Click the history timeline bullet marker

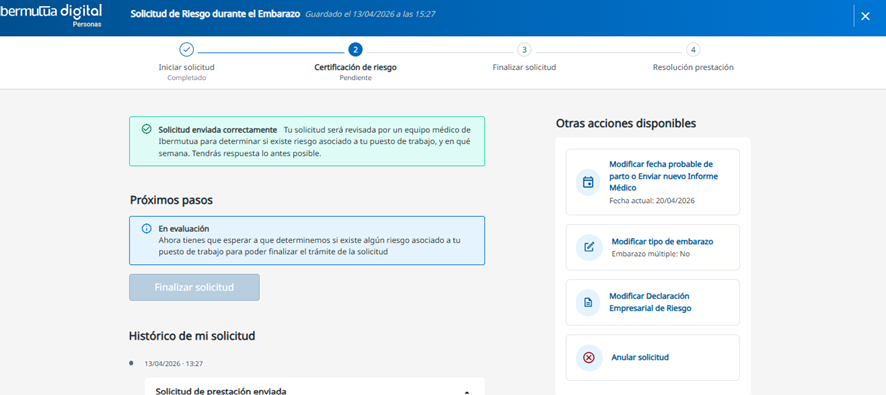pos(132,362)
